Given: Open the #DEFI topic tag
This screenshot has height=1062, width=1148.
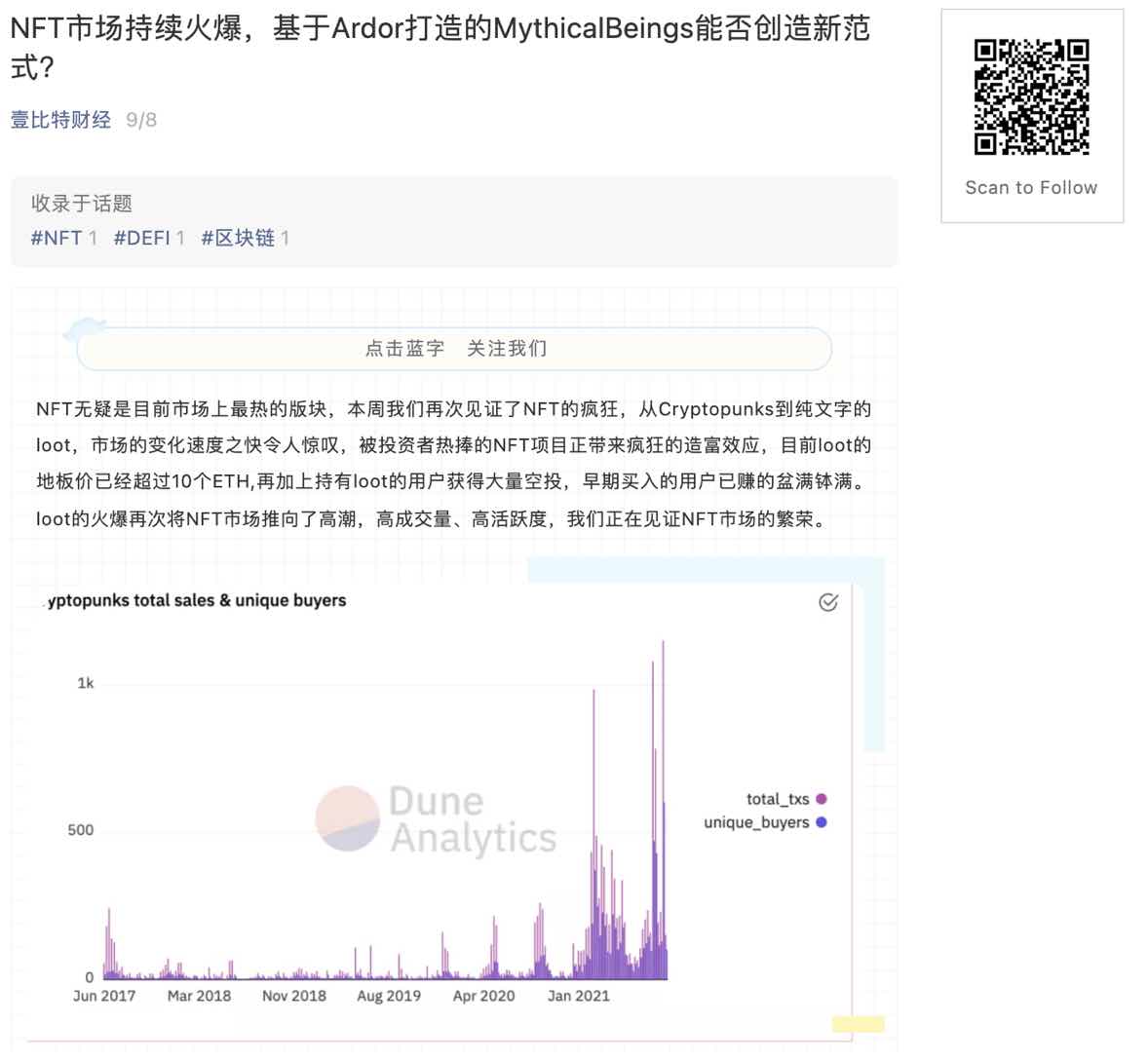Looking at the screenshot, I should [x=142, y=238].
